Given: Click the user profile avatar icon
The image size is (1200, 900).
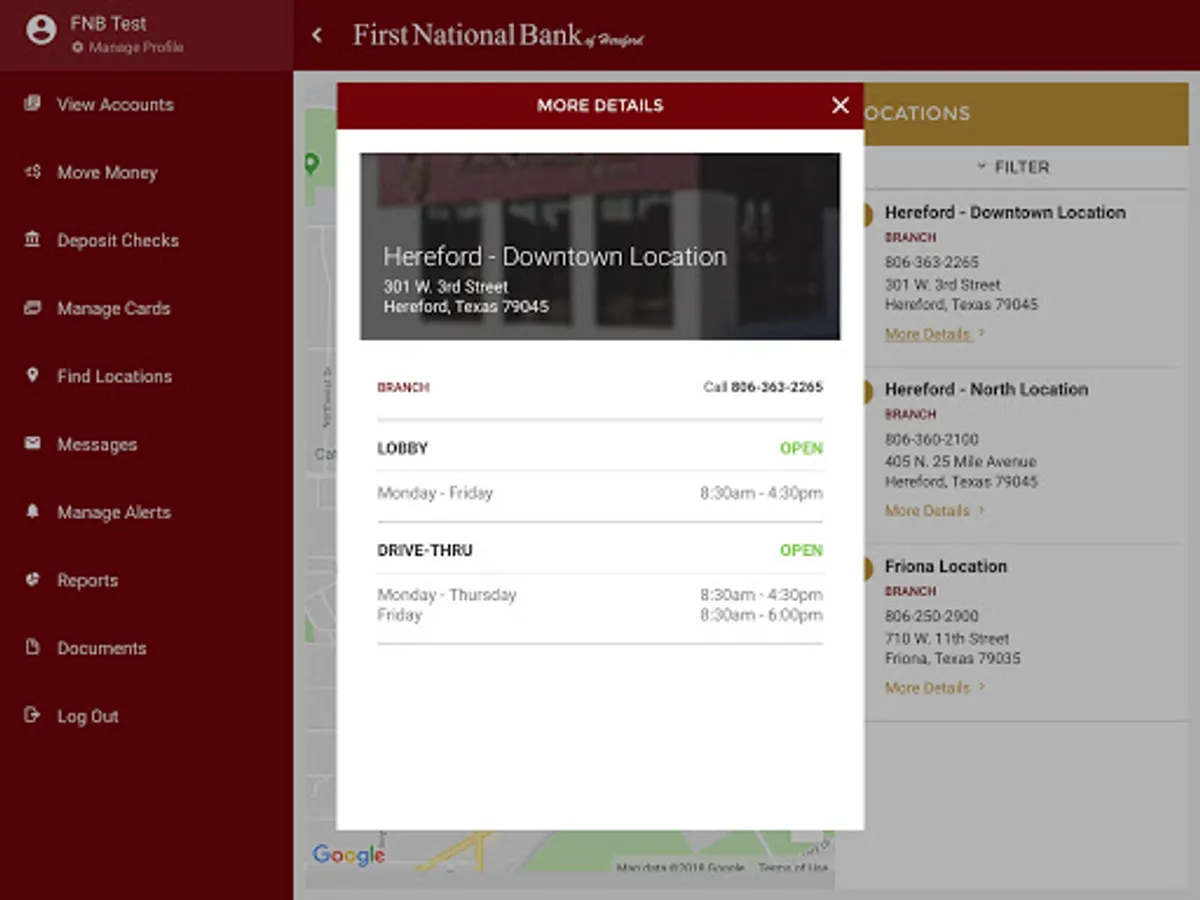Looking at the screenshot, I should [x=41, y=31].
